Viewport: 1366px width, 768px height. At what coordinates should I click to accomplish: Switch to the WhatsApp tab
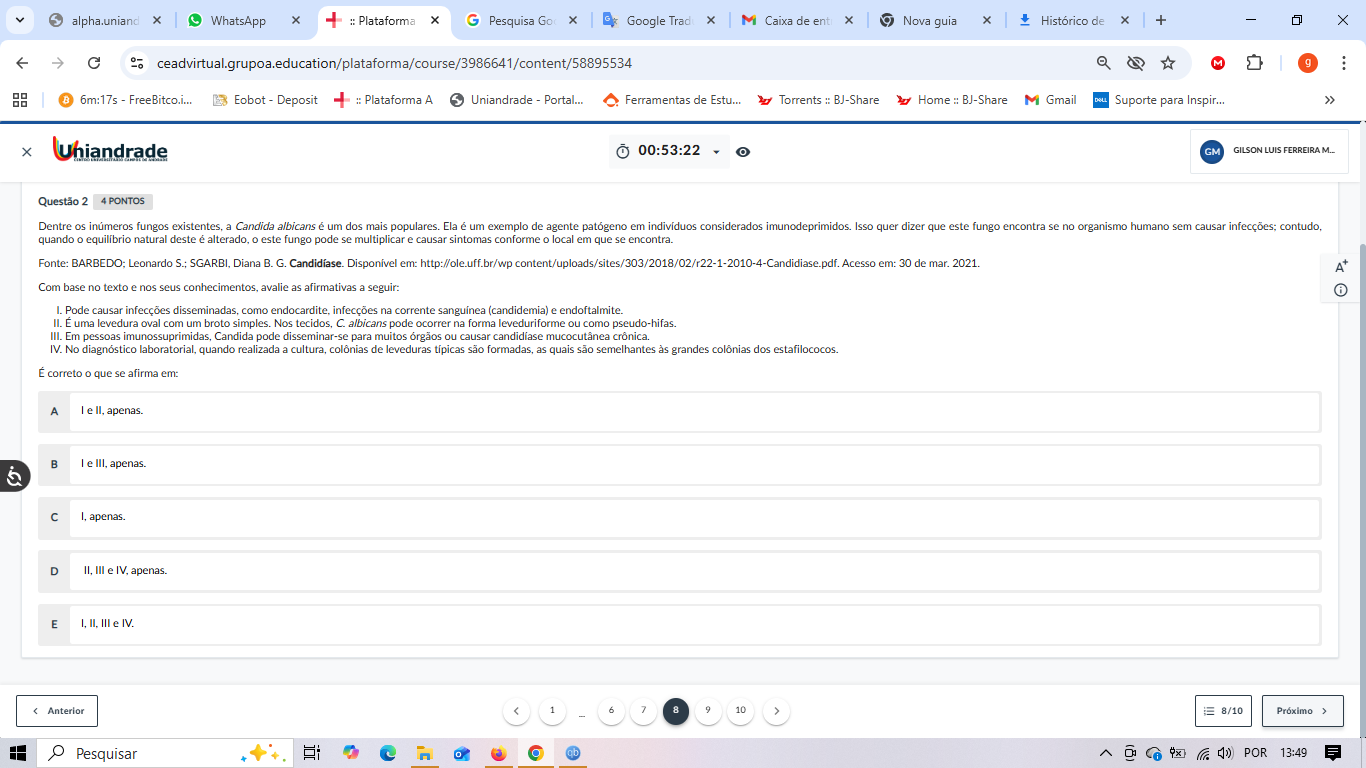pyautogui.click(x=238, y=21)
